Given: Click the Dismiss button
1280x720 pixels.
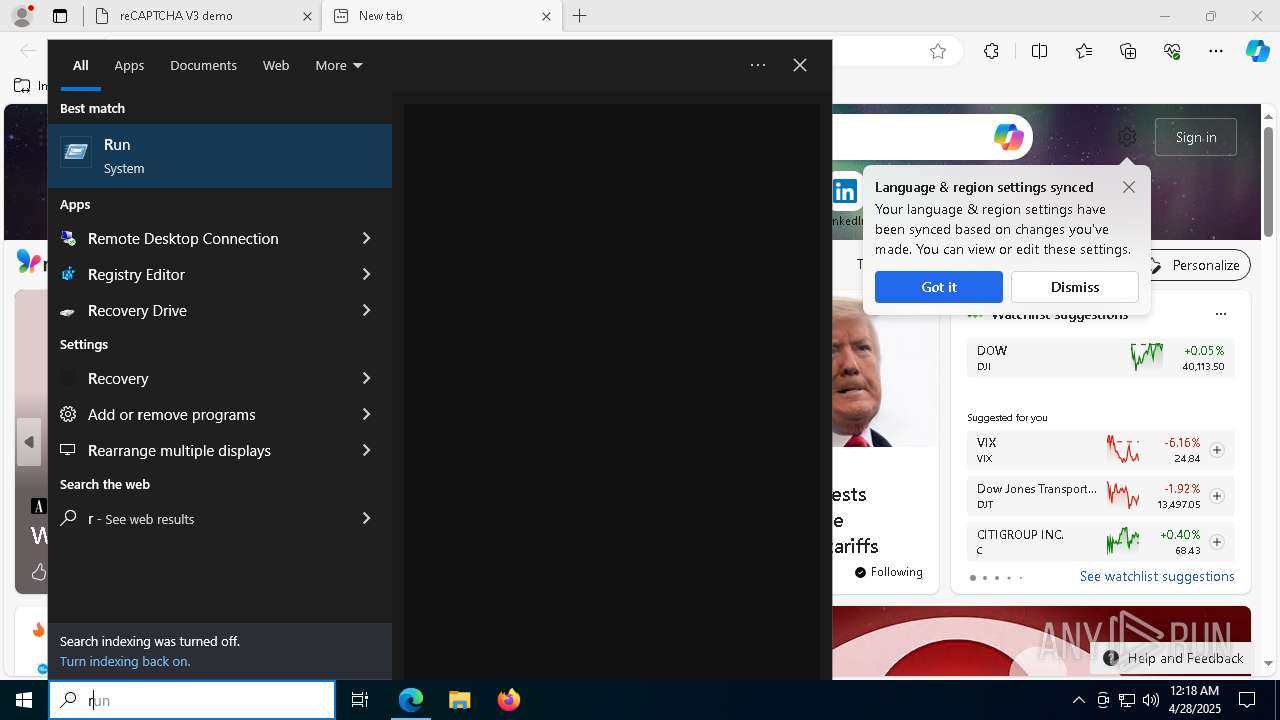Looking at the screenshot, I should (x=1075, y=287).
